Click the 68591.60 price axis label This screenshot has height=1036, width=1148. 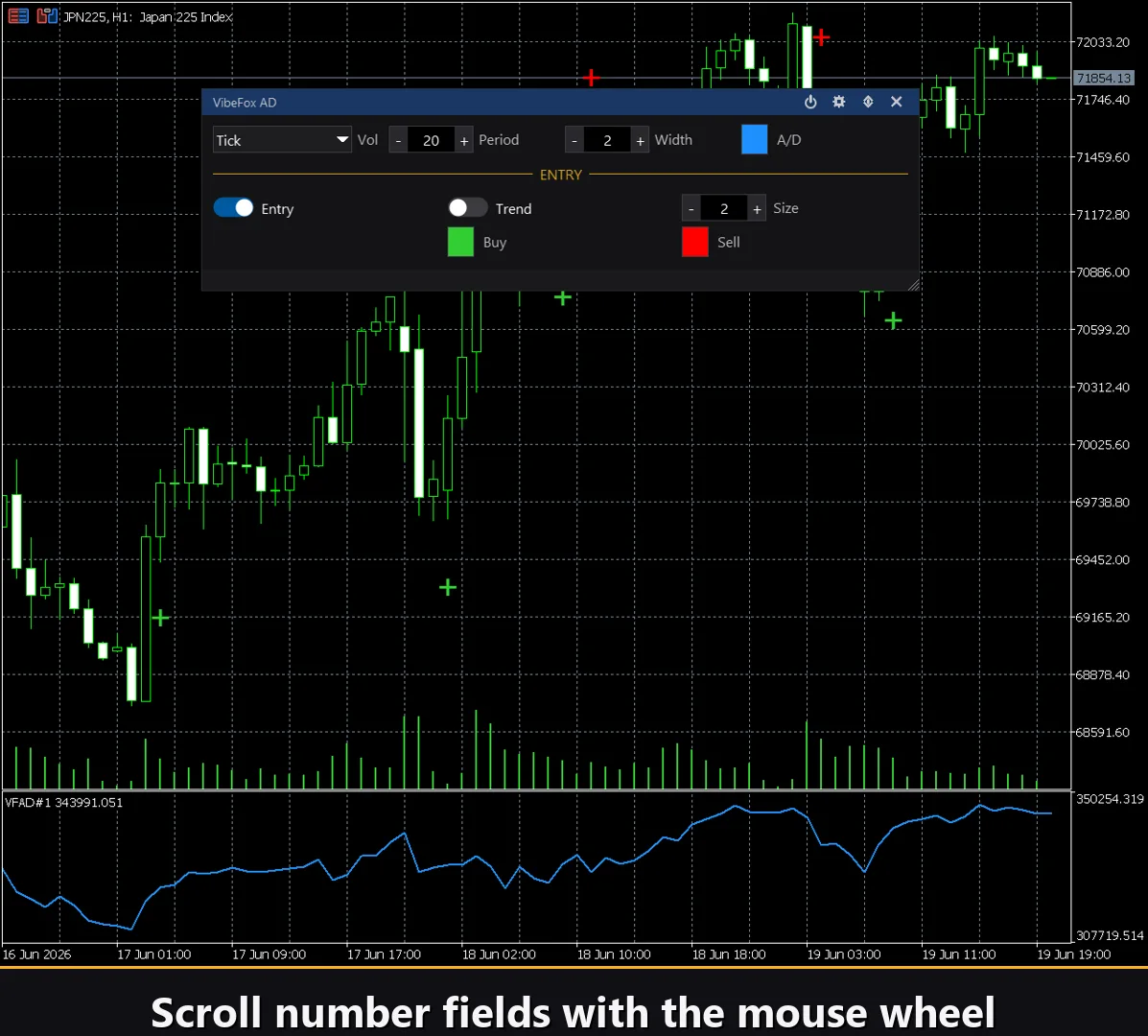[1103, 732]
